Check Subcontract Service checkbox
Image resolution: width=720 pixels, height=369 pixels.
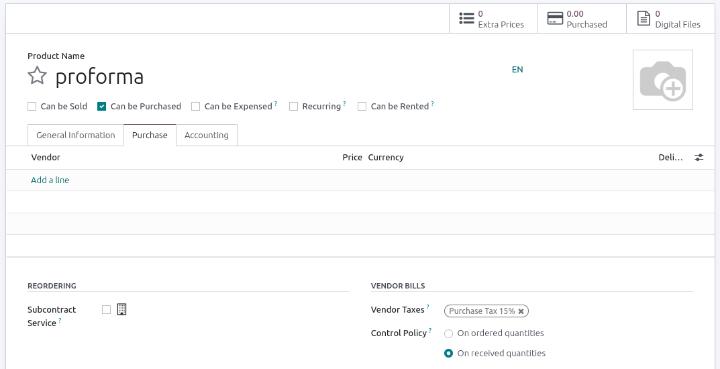[107, 310]
